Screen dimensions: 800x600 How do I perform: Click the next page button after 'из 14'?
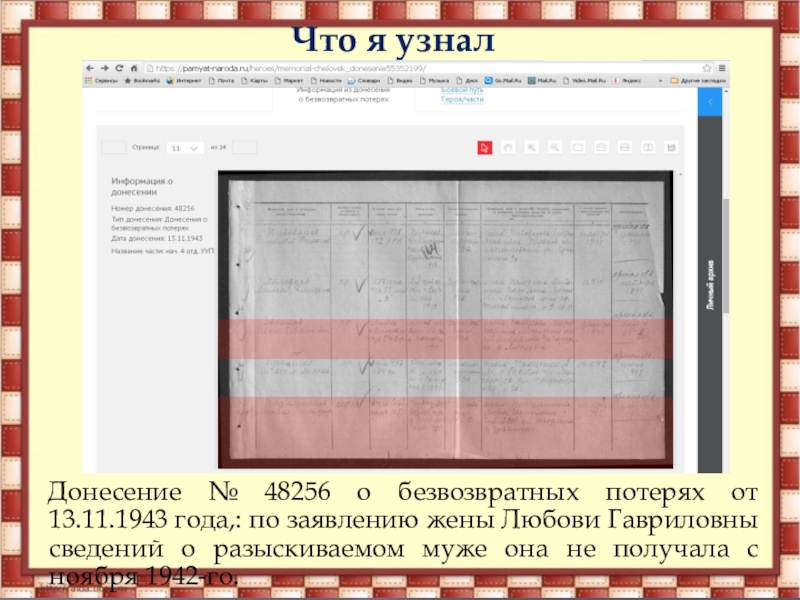[x=244, y=147]
